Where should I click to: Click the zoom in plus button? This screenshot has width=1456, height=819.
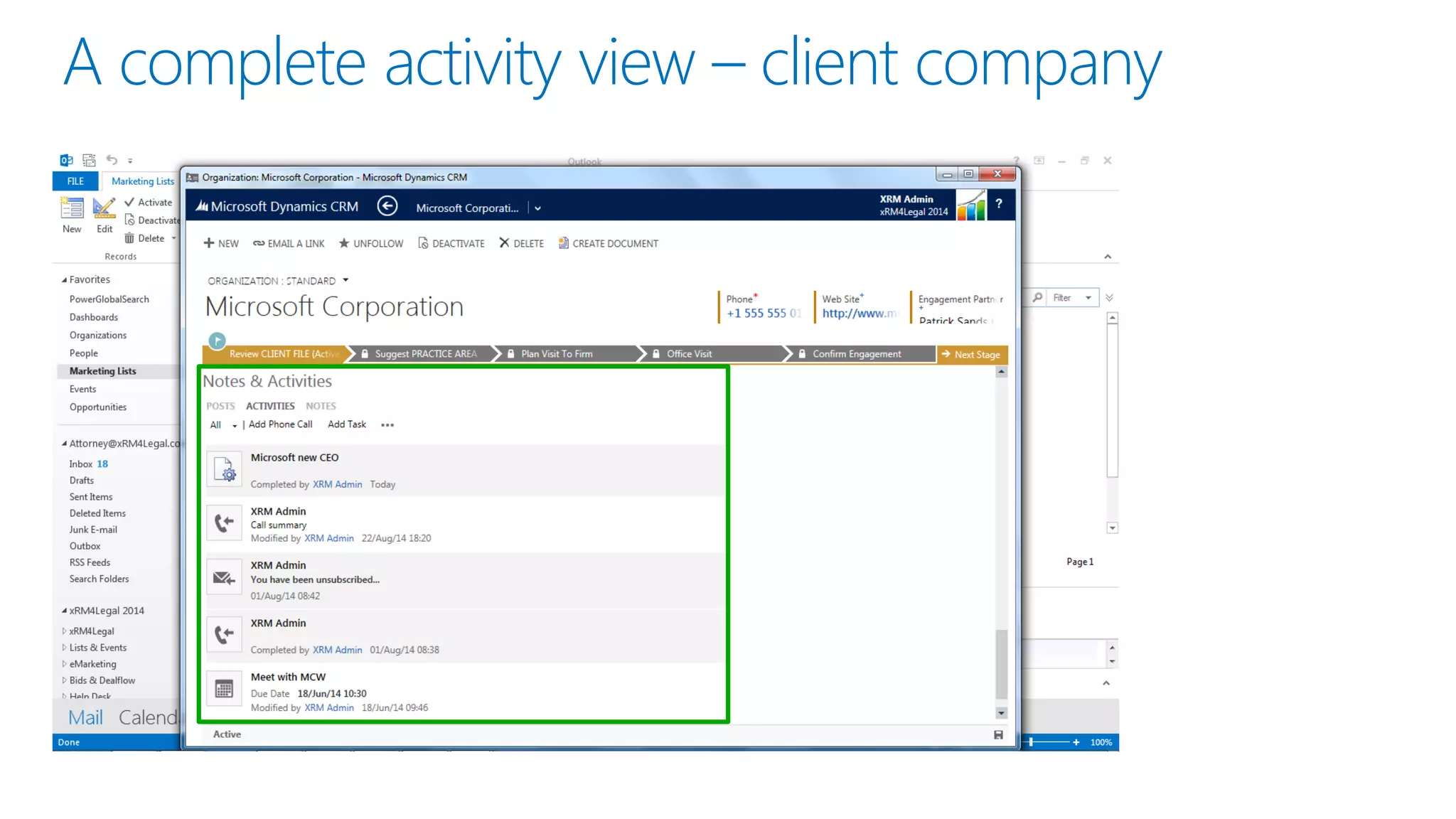click(1076, 742)
